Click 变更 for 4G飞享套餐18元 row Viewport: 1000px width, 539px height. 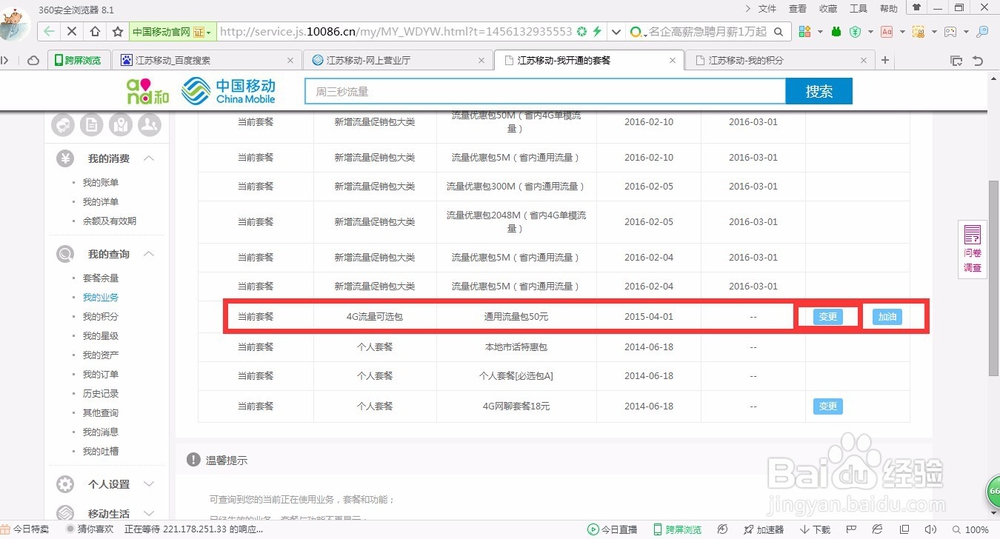tap(828, 406)
